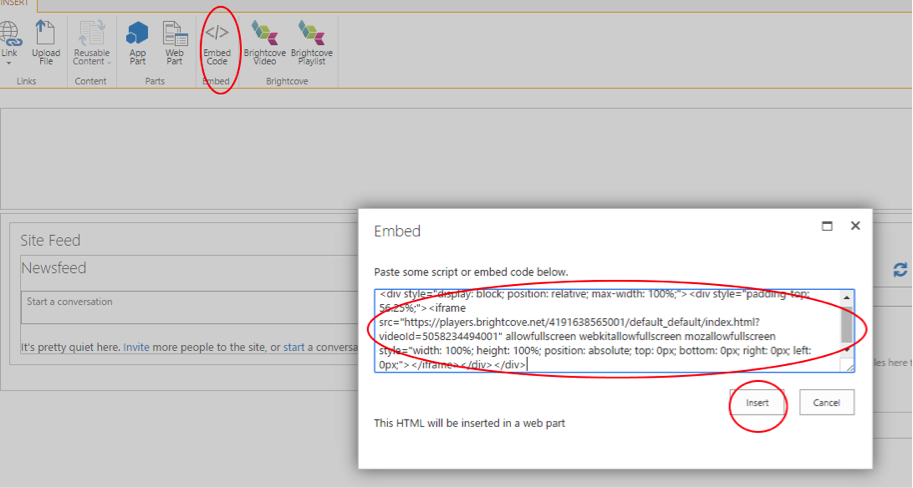Viewport: 913px width, 488px height.
Task: Maximize the Embed dialog
Action: tap(827, 227)
